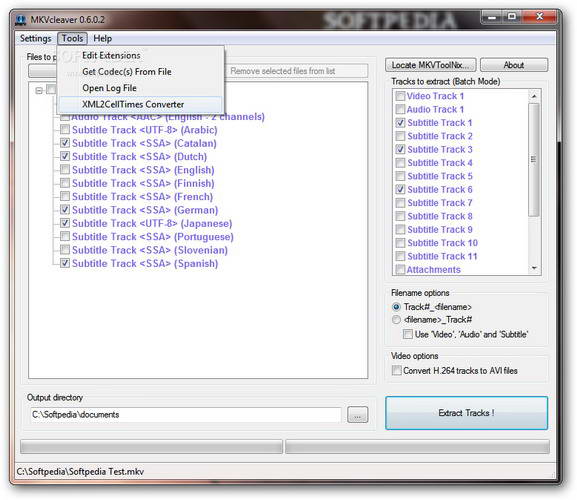The height and width of the screenshot is (500, 577).
Task: Check the Attachments batch option
Action: coord(400,269)
